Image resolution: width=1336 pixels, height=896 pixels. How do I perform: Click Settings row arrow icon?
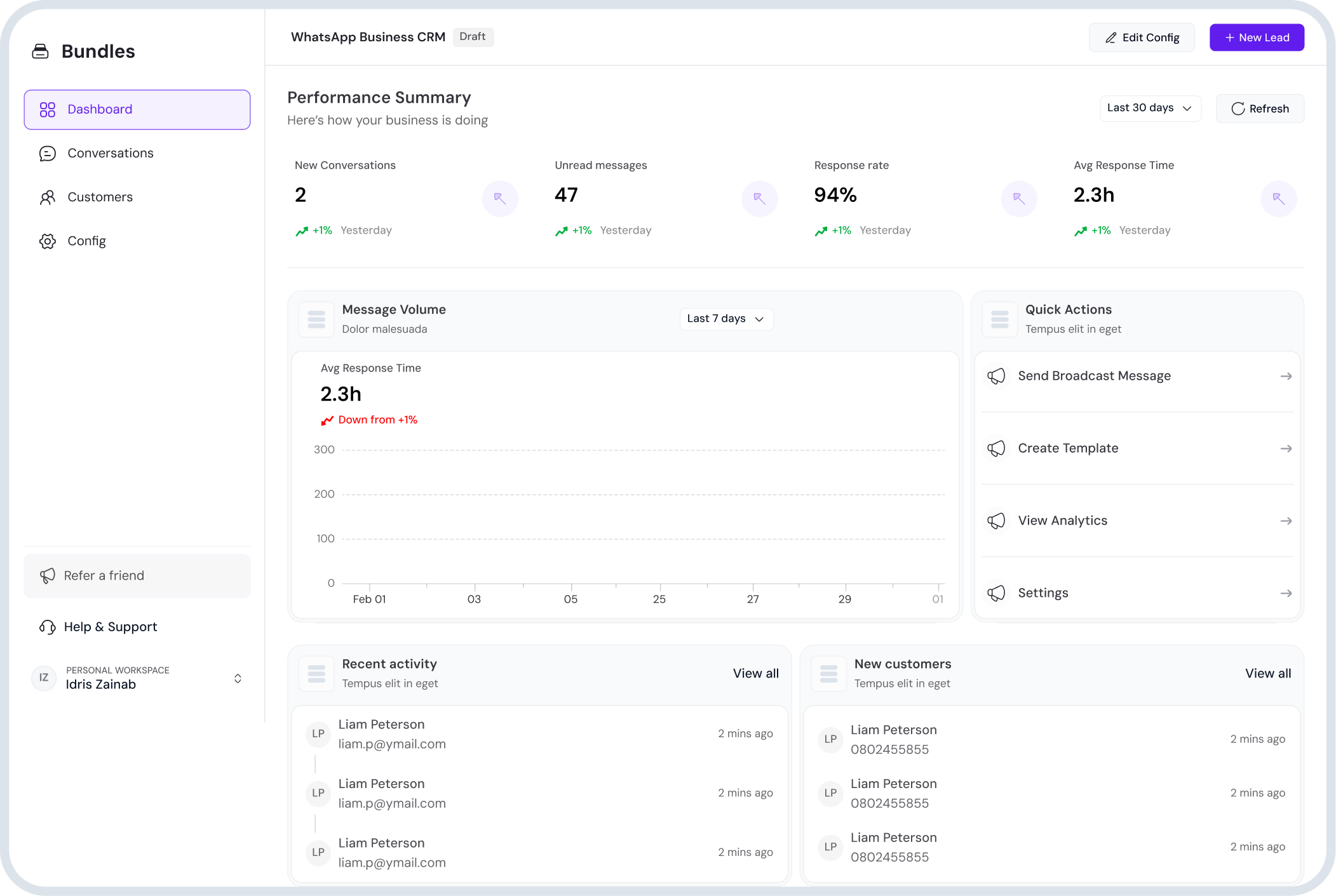(1286, 593)
